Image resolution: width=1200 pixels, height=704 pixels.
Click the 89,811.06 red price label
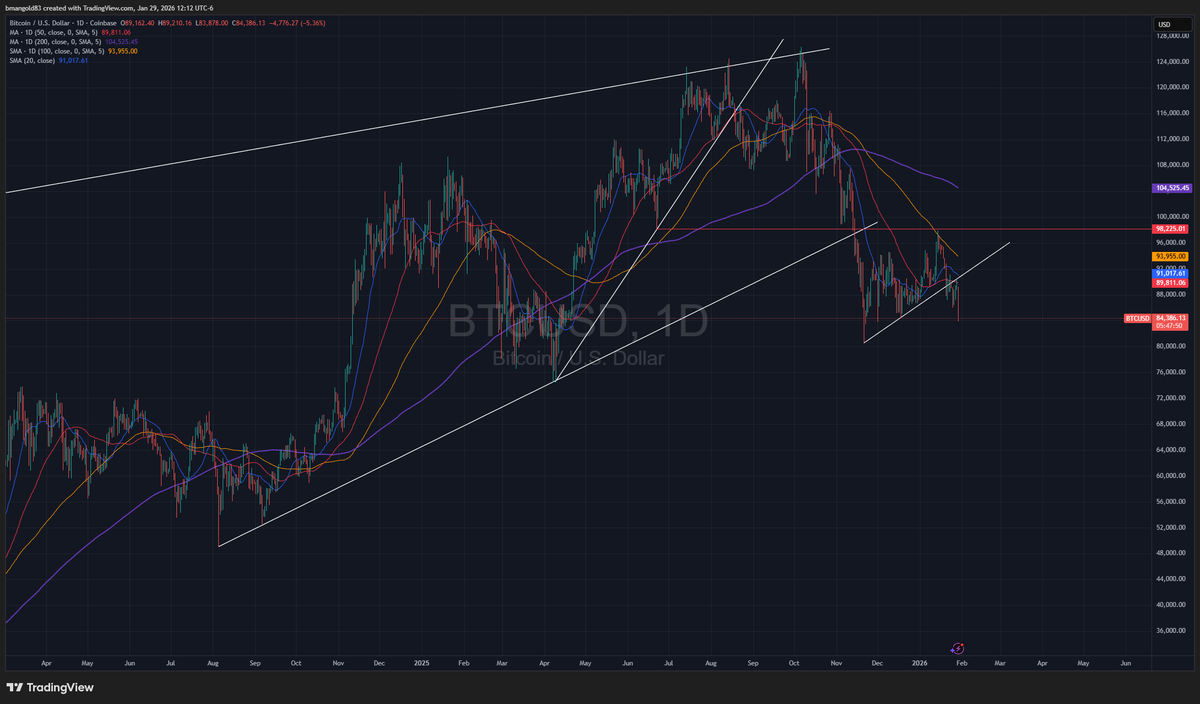(1169, 283)
